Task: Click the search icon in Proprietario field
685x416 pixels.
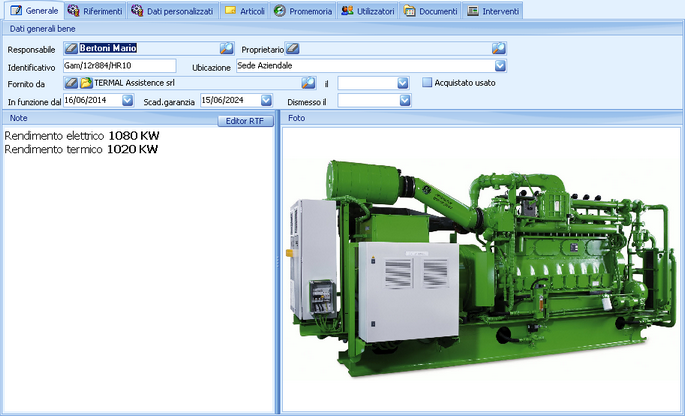Action: click(498, 48)
